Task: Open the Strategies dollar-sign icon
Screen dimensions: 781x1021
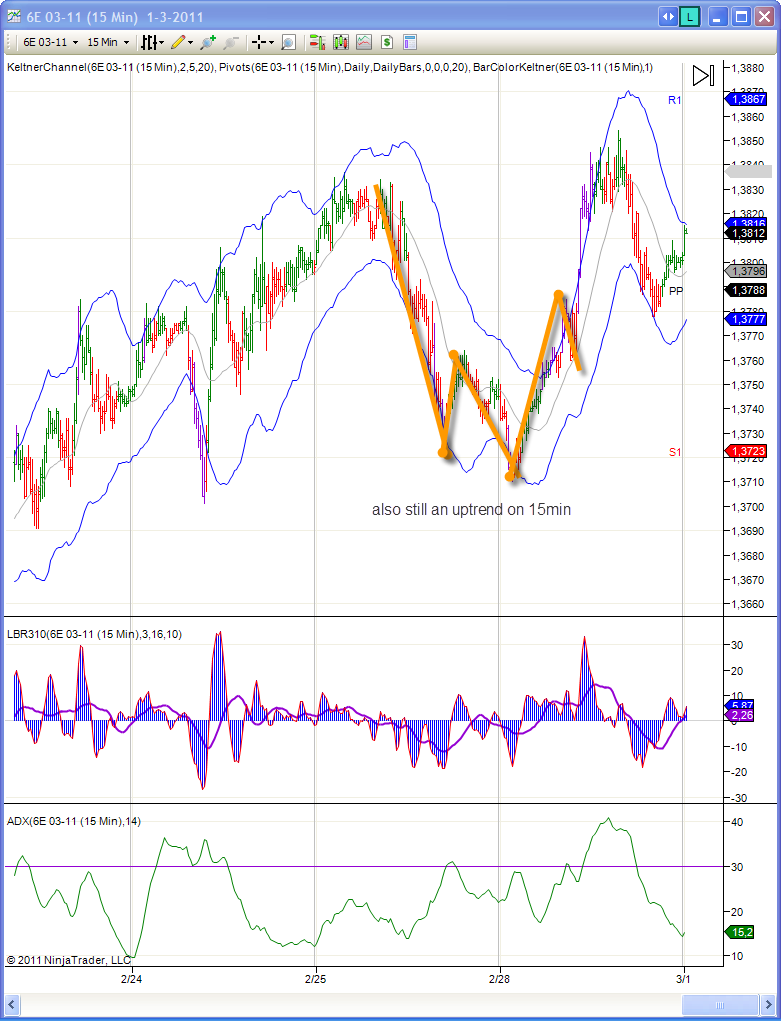Action: (387, 42)
